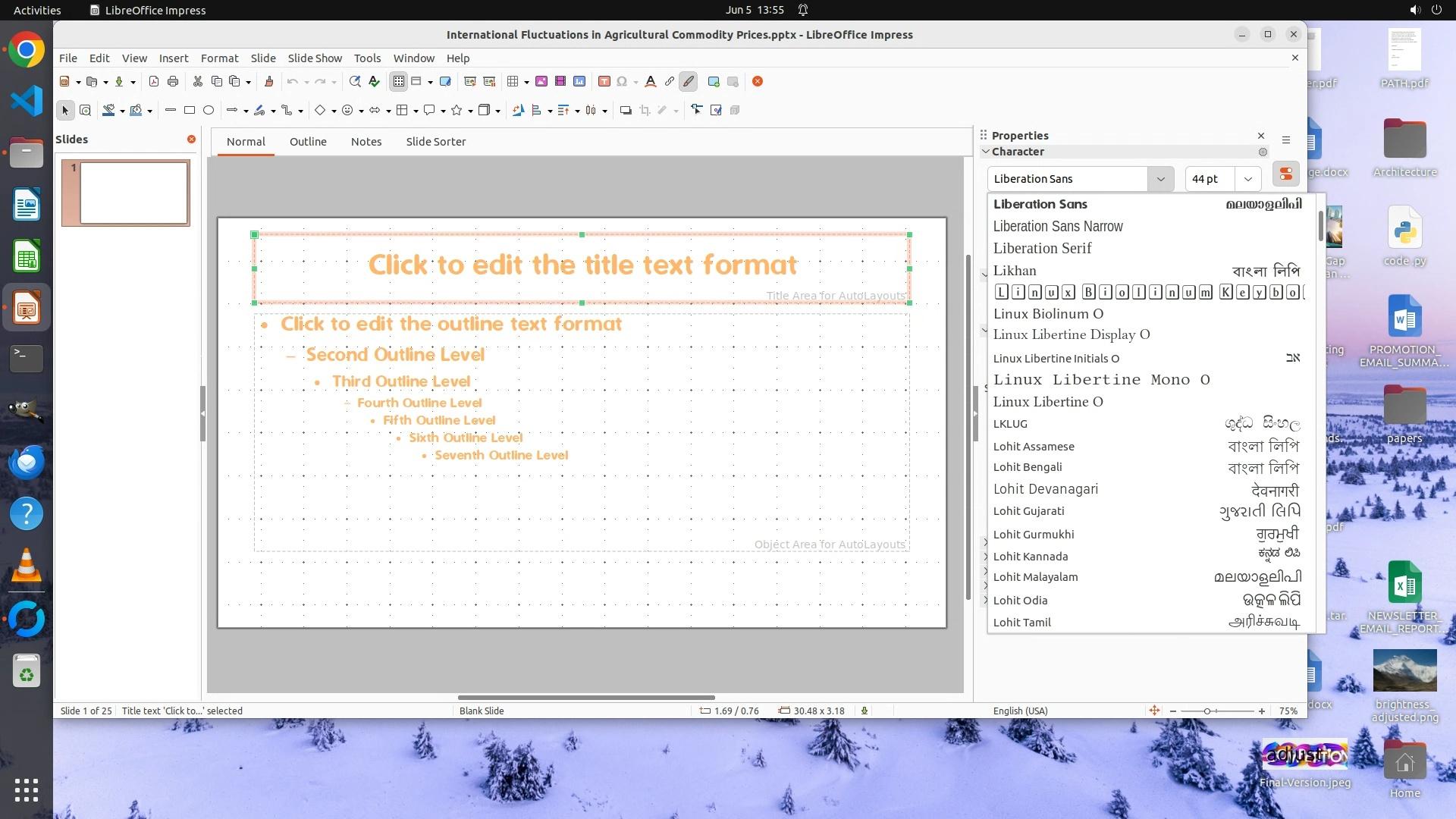Image resolution: width=1456 pixels, height=819 pixels.
Task: Click the Insert Chart icon
Action: pos(579,82)
